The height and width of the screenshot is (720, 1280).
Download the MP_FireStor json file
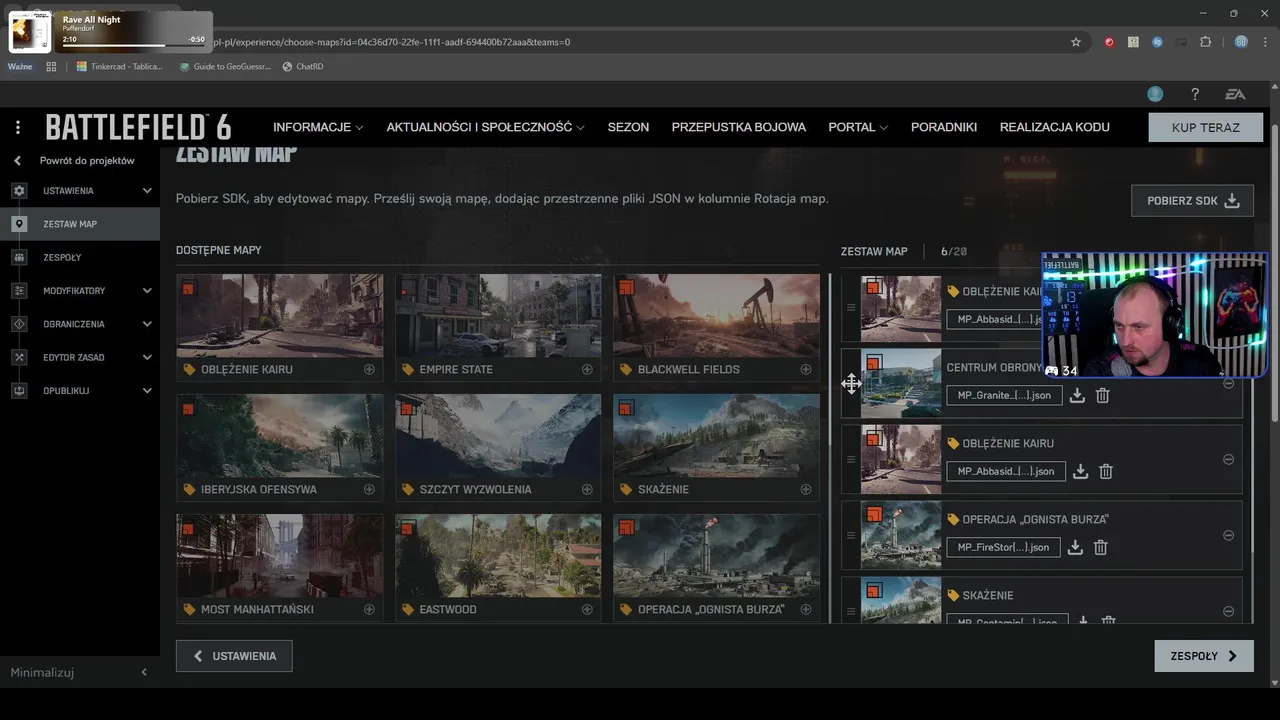click(1075, 547)
